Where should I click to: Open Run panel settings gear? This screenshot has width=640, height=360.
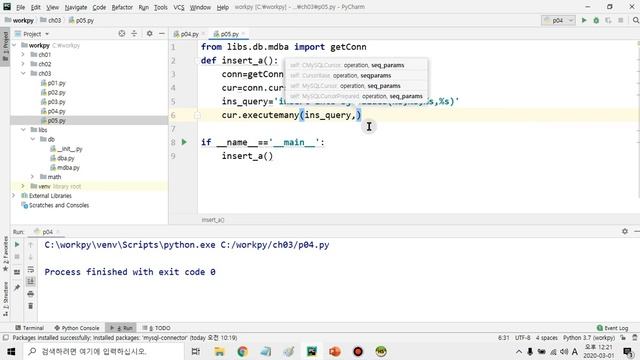click(x=625, y=231)
